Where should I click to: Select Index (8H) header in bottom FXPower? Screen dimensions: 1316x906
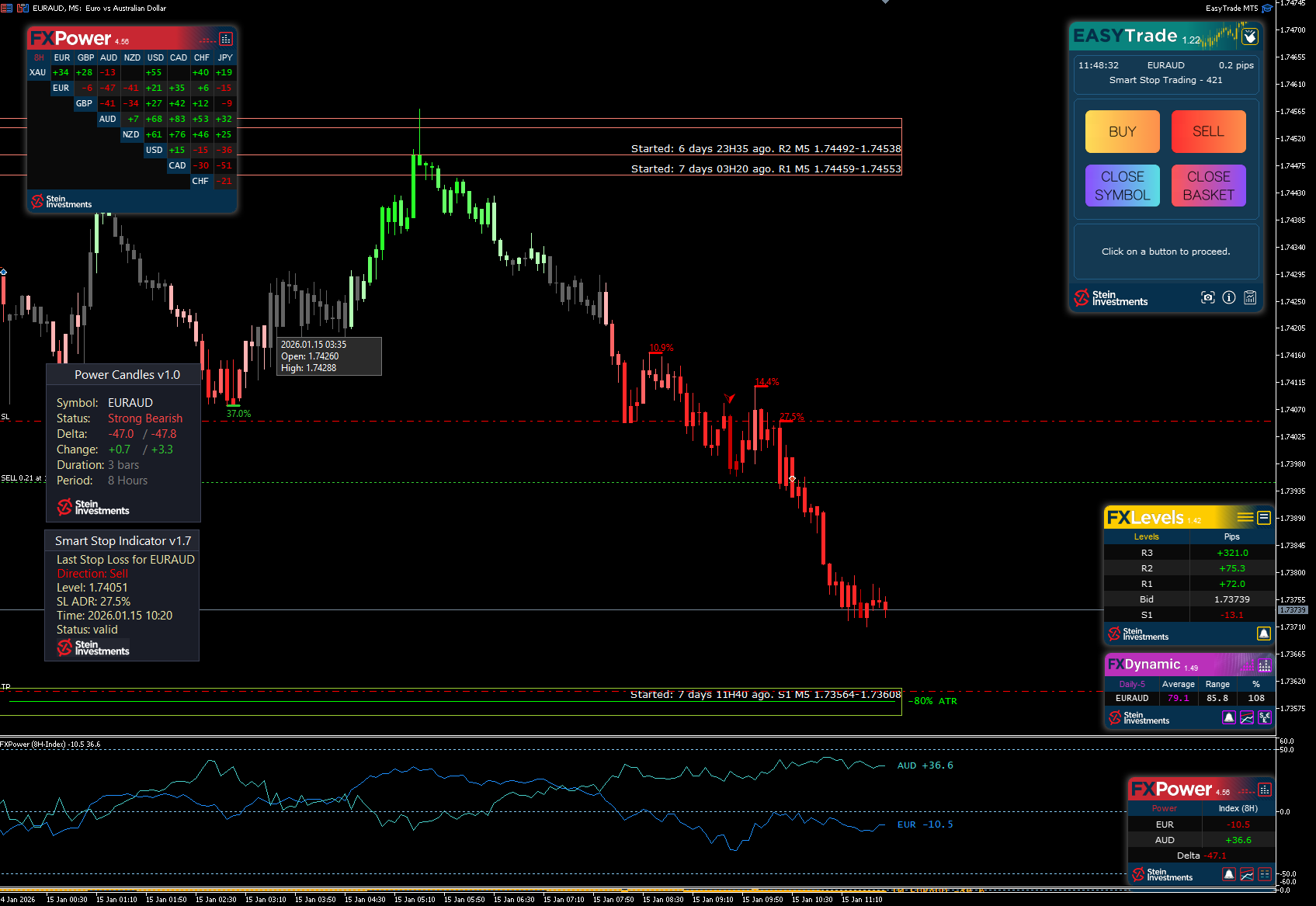tap(1238, 808)
